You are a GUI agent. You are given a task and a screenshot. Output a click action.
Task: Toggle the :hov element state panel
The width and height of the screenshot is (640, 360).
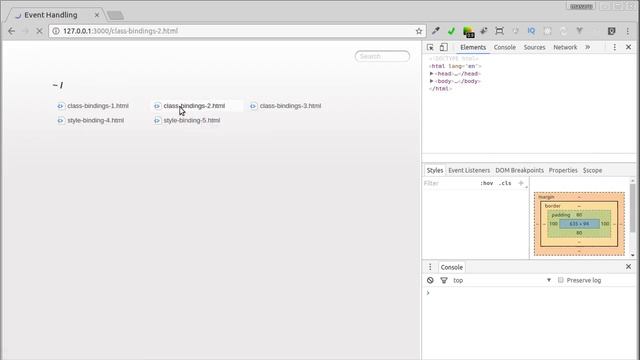click(x=487, y=183)
